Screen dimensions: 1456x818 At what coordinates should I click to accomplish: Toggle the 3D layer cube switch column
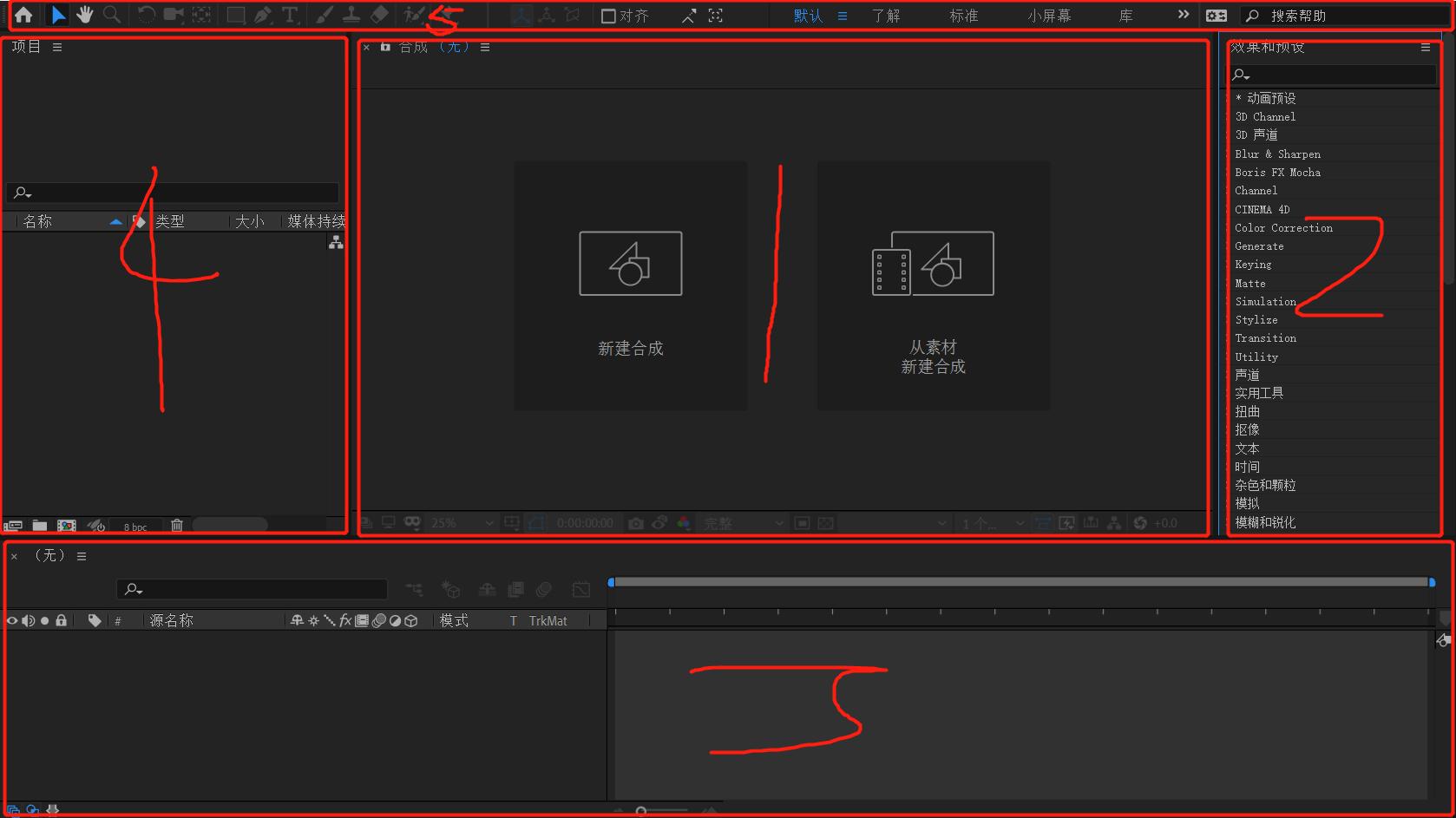tap(411, 621)
